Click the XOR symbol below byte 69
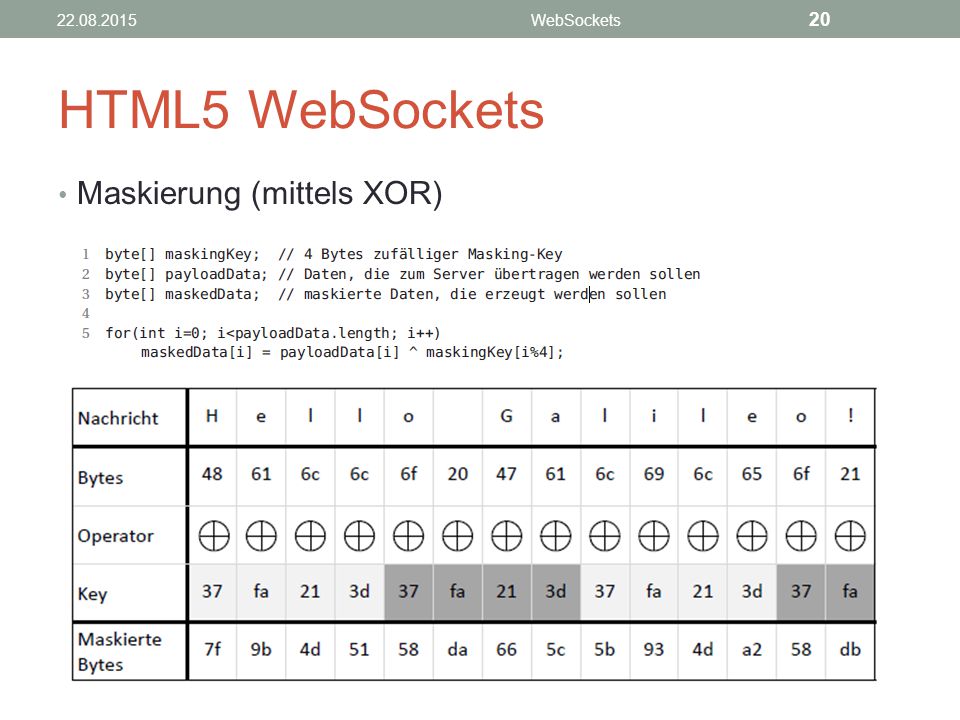Image resolution: width=960 pixels, height=720 pixels. (x=654, y=536)
